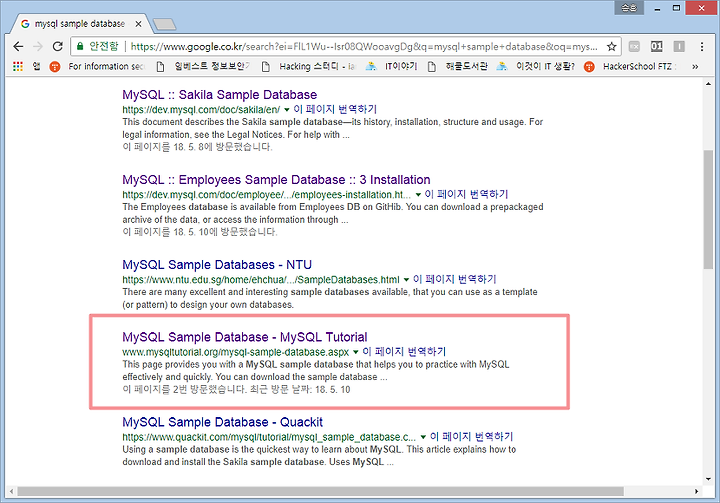Viewport: 720px width, 503px height.
Task: Expand dropdown arrow next to mysqltutorial.org URL
Action: [355, 352]
